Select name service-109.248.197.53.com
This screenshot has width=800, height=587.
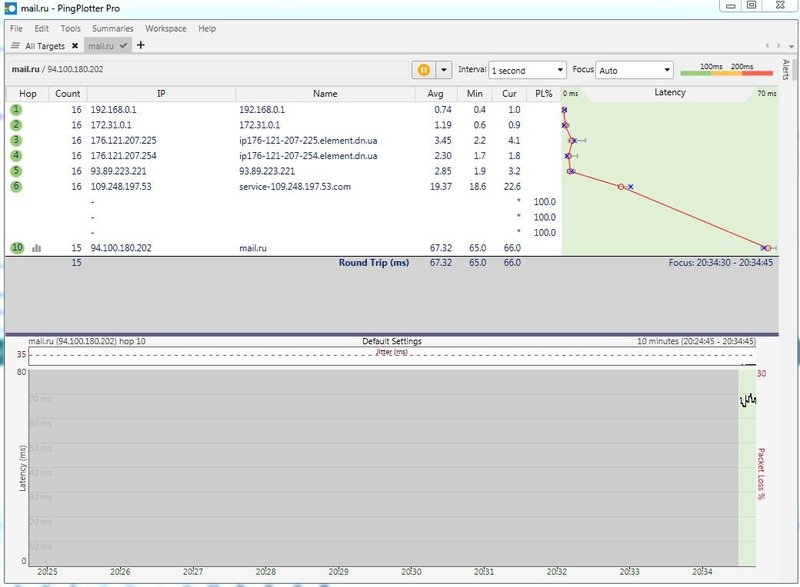pyautogui.click(x=295, y=187)
